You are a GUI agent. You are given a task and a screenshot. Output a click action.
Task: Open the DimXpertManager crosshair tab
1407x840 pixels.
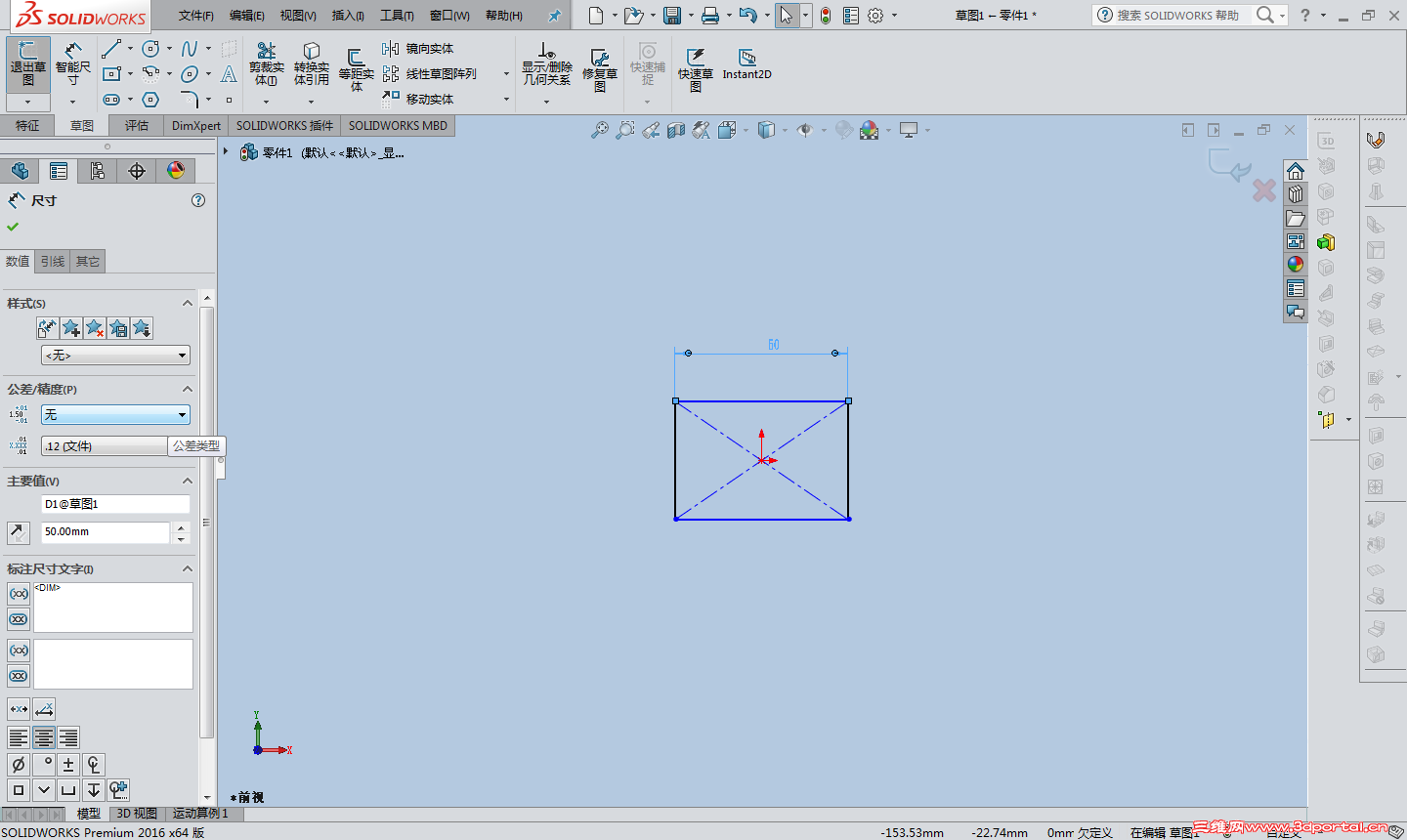click(x=137, y=171)
